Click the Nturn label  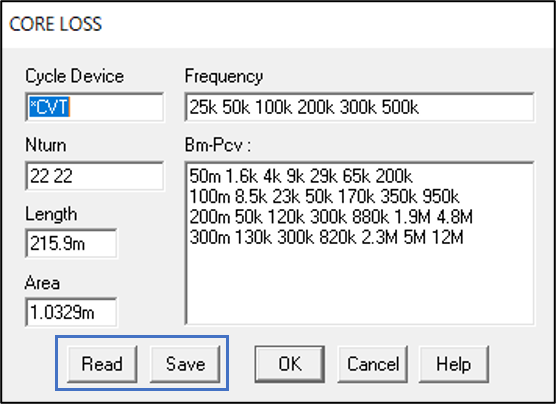[x=46, y=145]
